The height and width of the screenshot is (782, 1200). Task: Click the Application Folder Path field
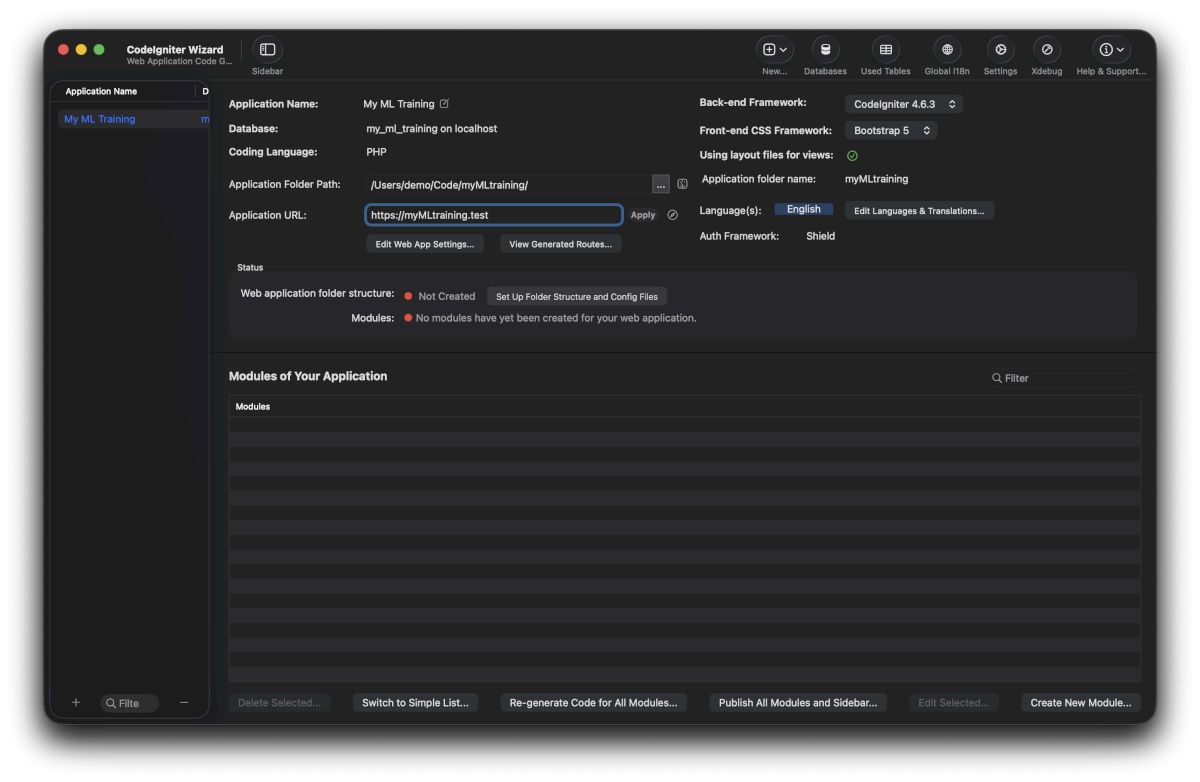(508, 185)
